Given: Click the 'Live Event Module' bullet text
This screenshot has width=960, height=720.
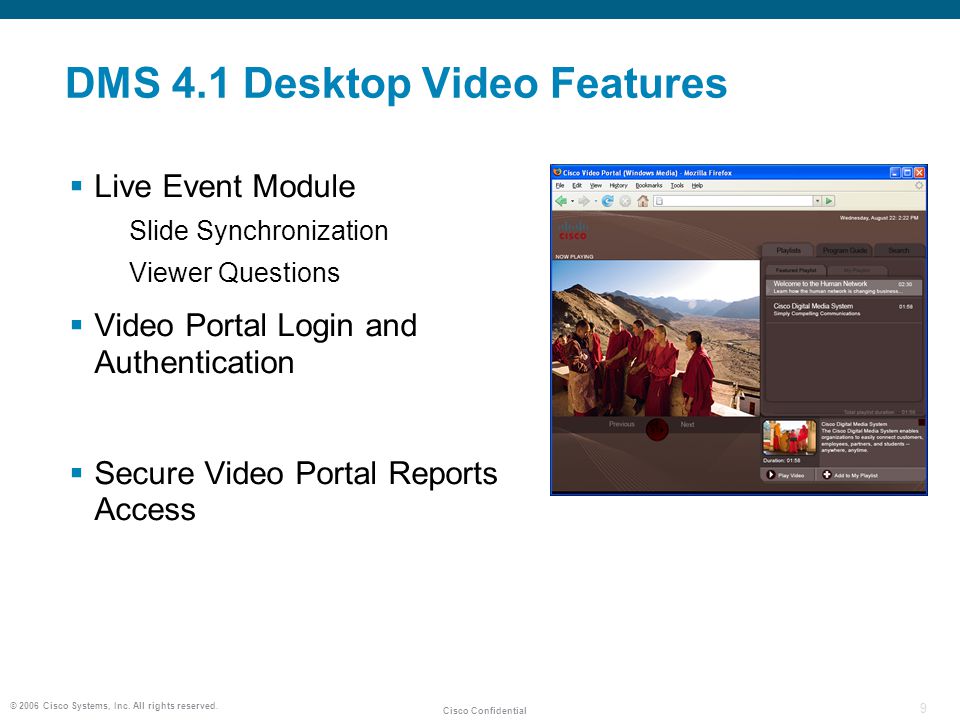Looking at the screenshot, I should click(x=225, y=186).
